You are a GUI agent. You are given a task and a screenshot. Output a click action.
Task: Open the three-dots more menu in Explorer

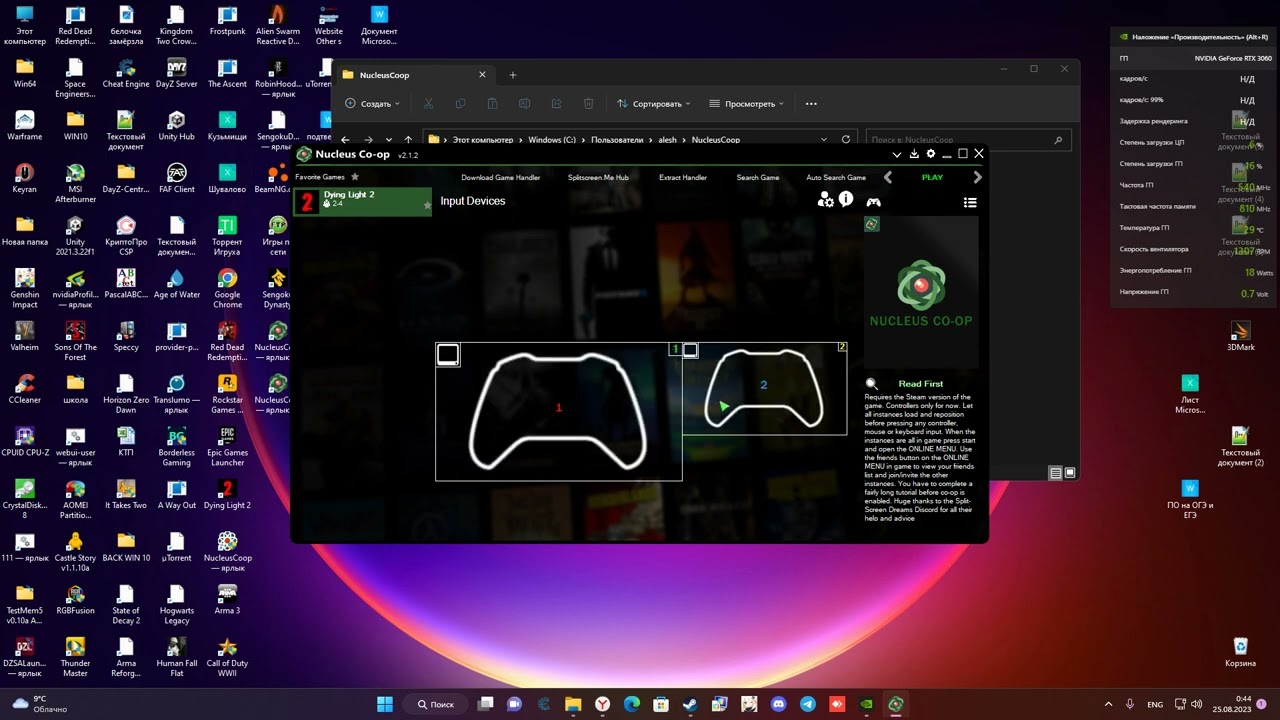(x=811, y=104)
